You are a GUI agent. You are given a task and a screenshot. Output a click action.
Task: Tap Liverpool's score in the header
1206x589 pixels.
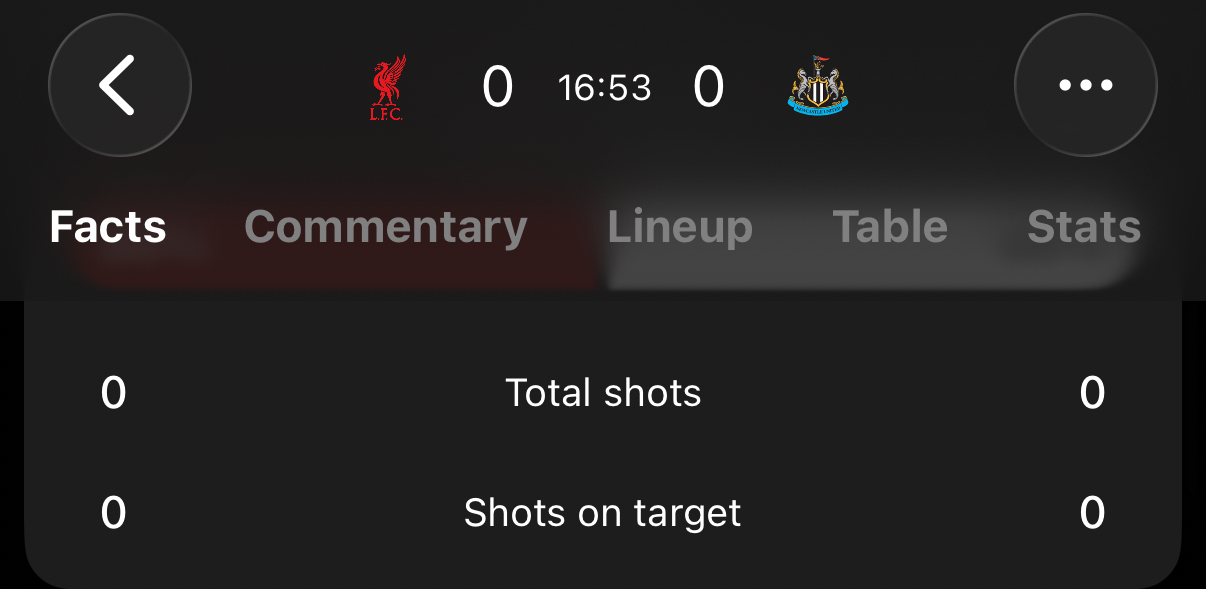coord(497,87)
